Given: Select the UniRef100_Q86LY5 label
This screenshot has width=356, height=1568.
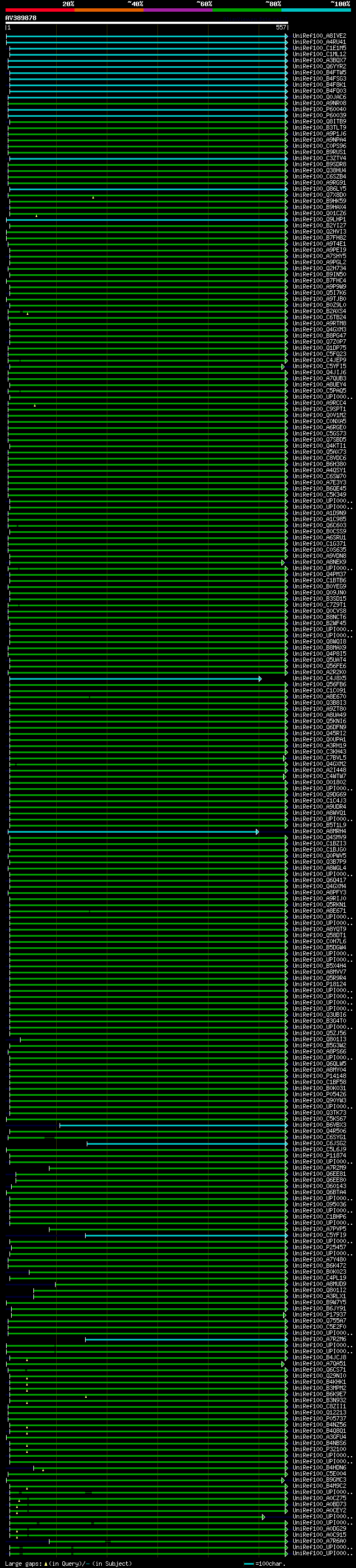Looking at the screenshot, I should tap(319, 189).
